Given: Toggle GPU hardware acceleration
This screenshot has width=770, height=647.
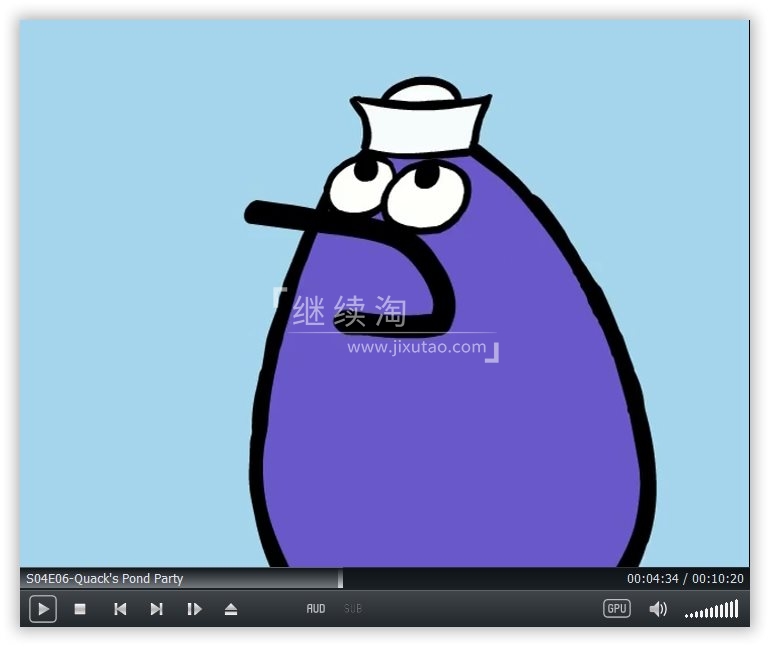Looking at the screenshot, I should [x=617, y=609].
